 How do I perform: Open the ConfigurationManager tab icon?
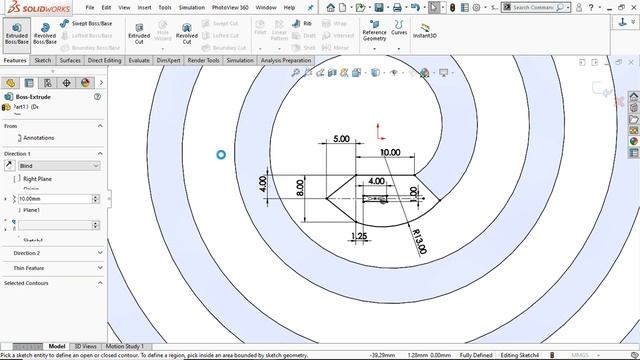click(x=48, y=83)
